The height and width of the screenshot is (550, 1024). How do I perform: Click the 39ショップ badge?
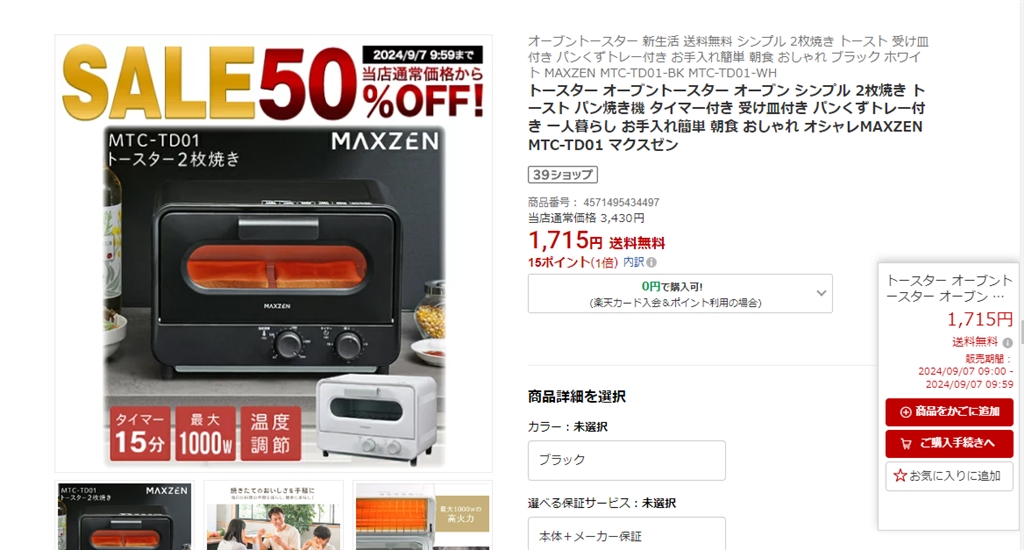(x=562, y=174)
